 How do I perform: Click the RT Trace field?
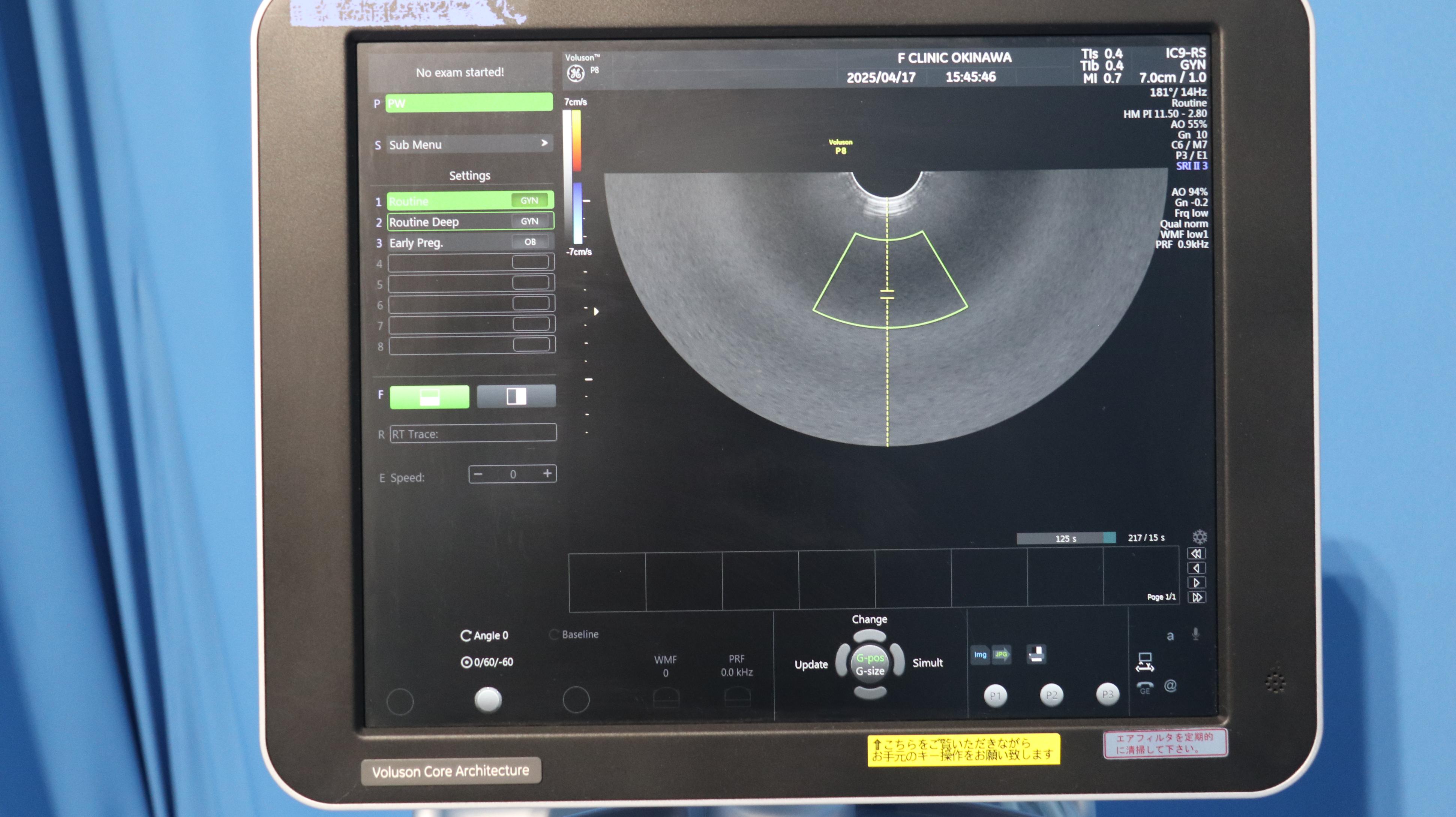[473, 433]
